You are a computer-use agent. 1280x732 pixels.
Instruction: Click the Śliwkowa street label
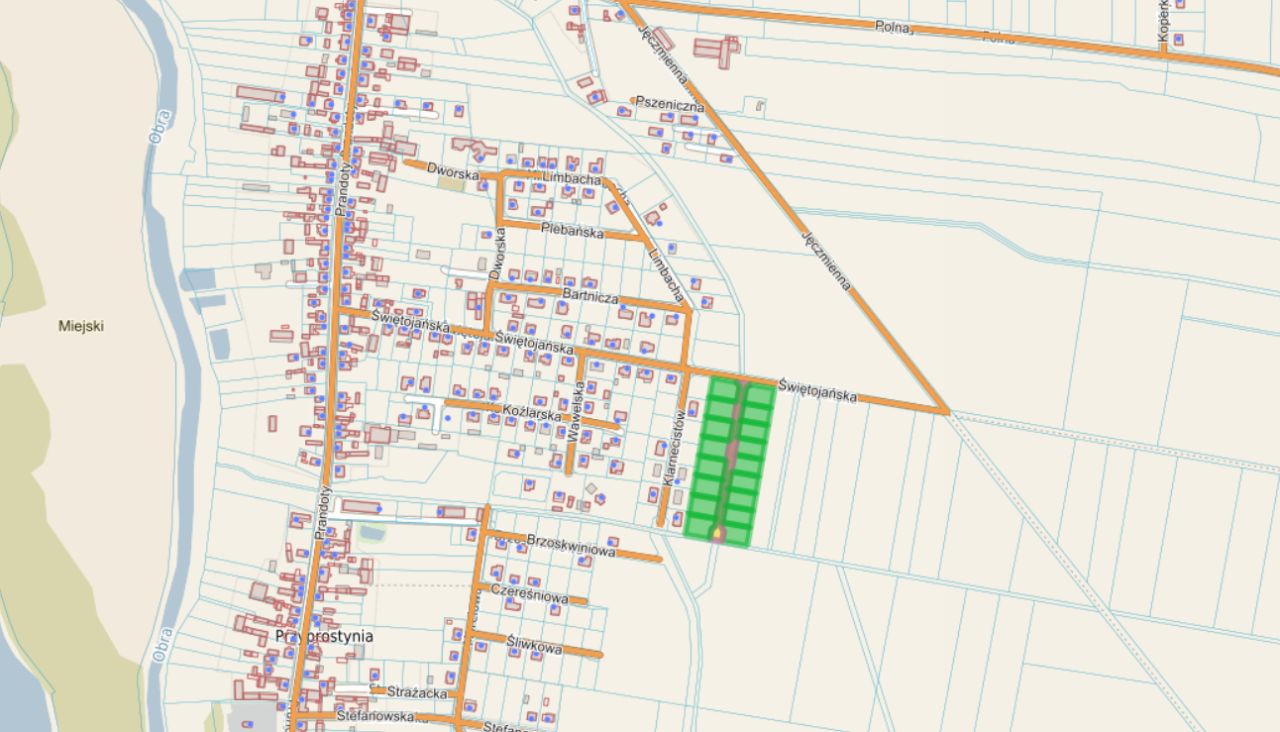[534, 645]
